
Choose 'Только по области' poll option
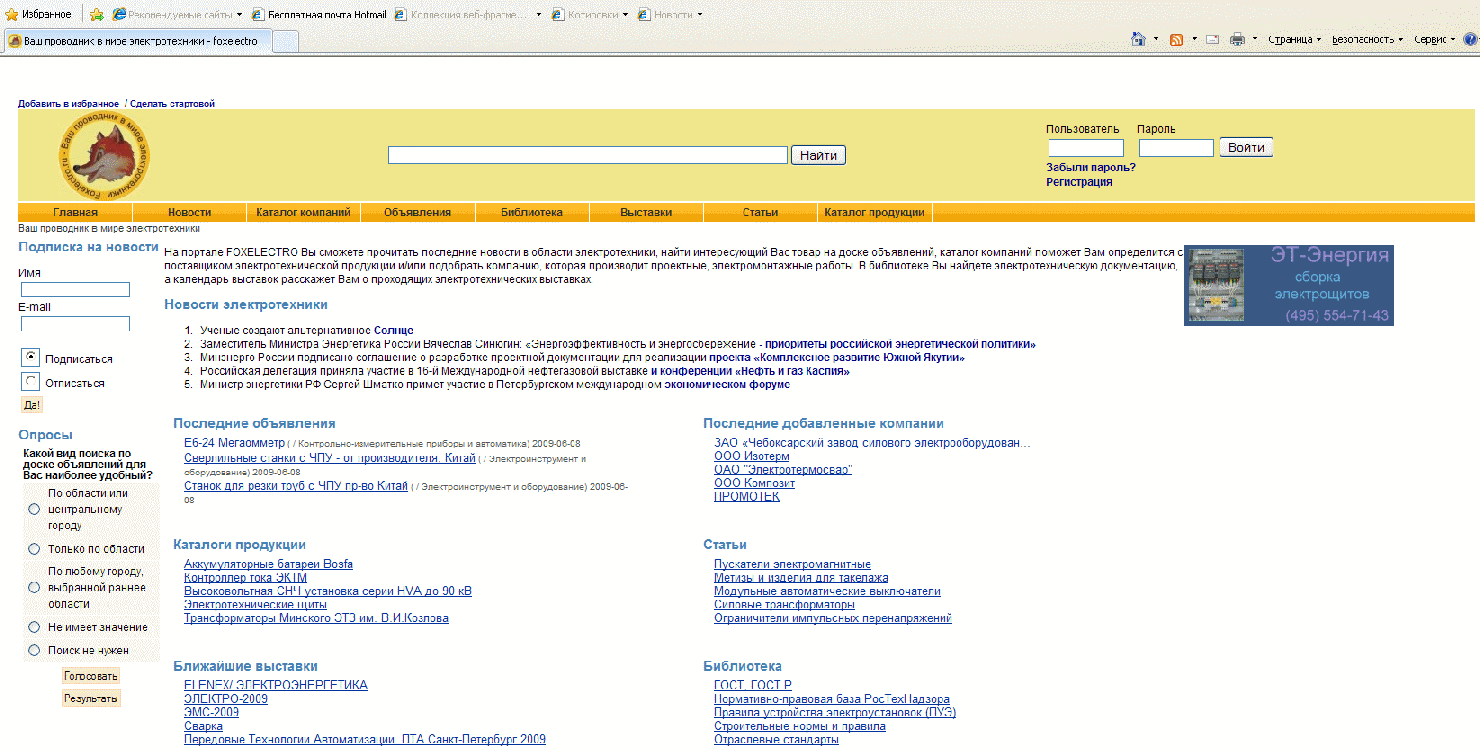coord(34,549)
